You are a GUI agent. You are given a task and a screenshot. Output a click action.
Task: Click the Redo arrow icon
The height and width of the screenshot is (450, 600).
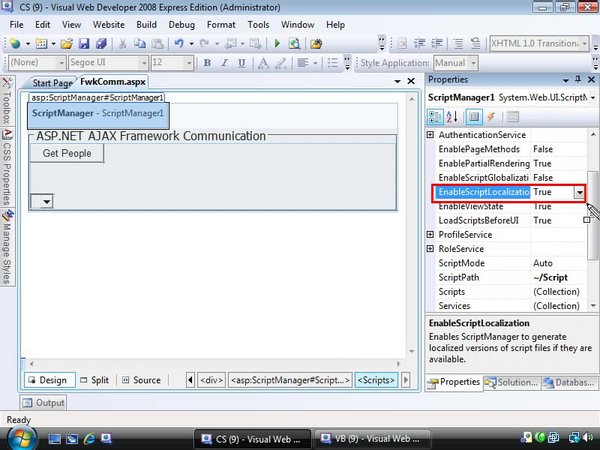tap(204, 44)
